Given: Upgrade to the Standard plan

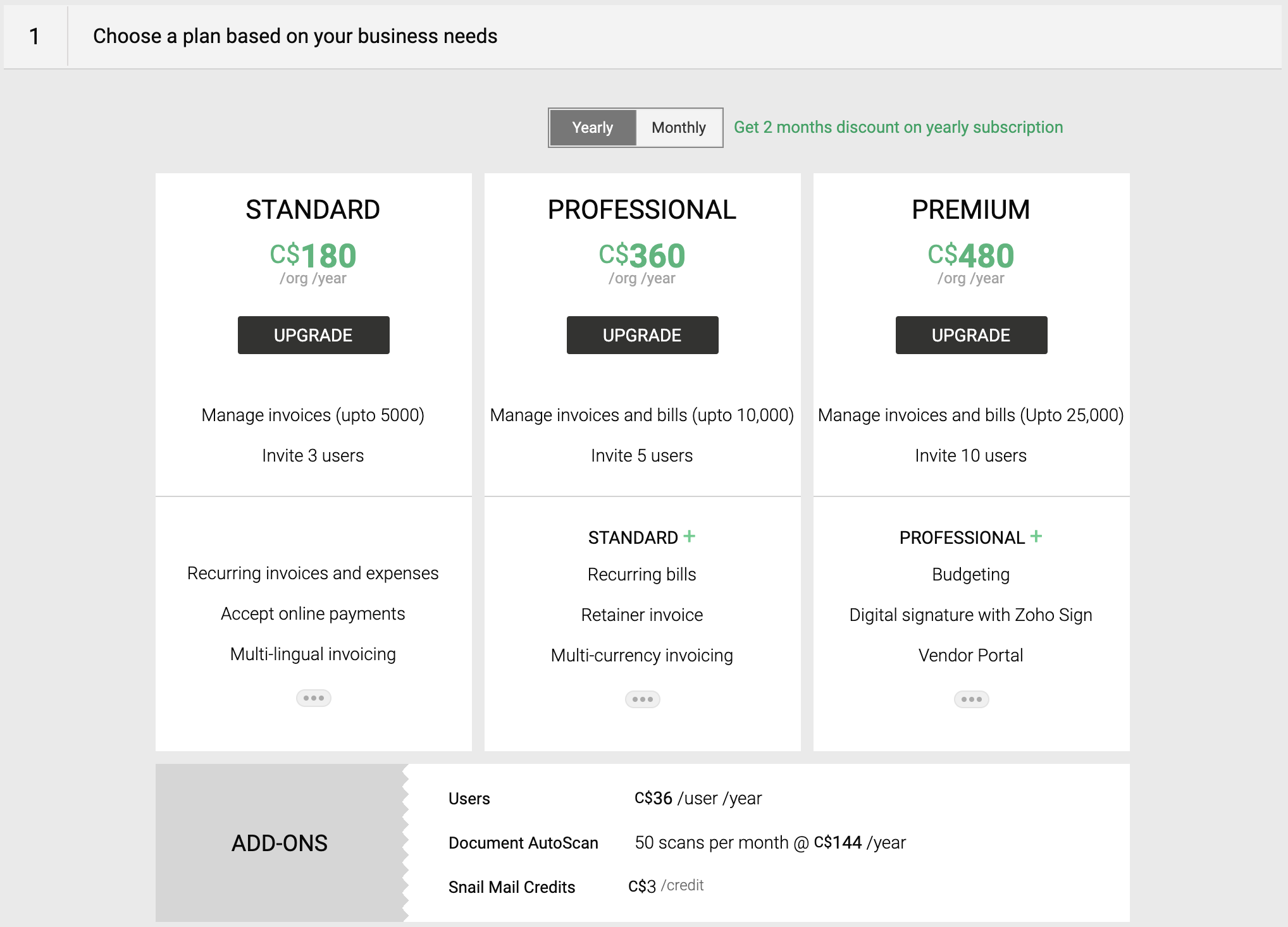Looking at the screenshot, I should coord(313,335).
